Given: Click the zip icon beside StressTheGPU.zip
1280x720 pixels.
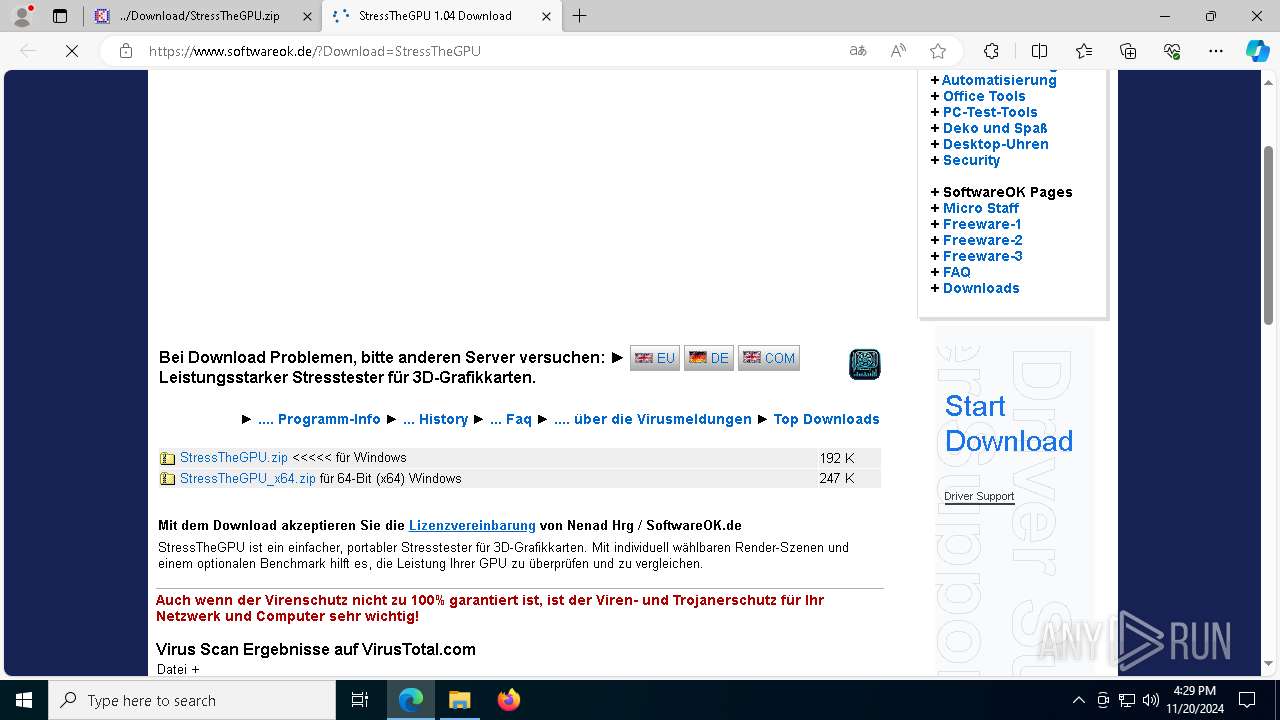Looking at the screenshot, I should click(x=168, y=458).
